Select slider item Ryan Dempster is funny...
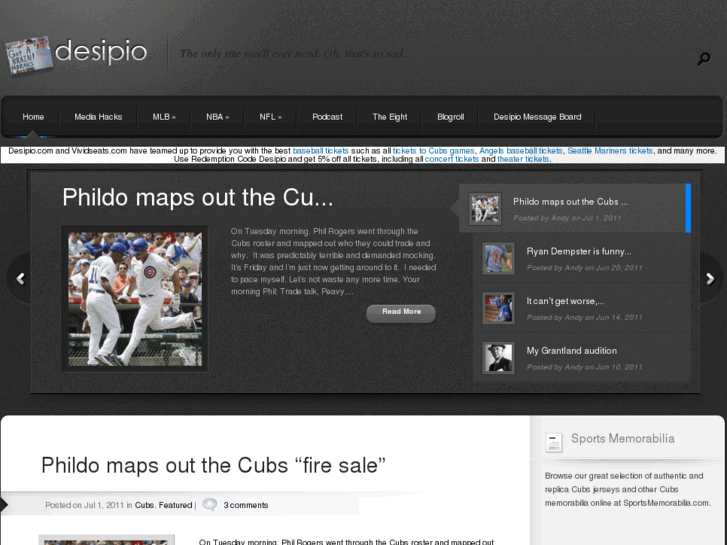 pos(581,258)
